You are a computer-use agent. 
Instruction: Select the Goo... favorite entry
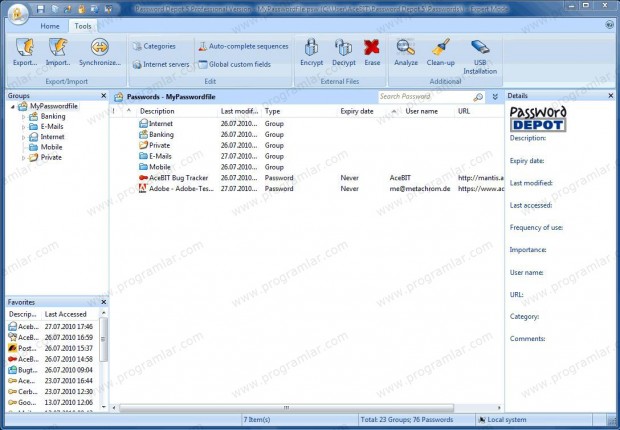coord(51,403)
